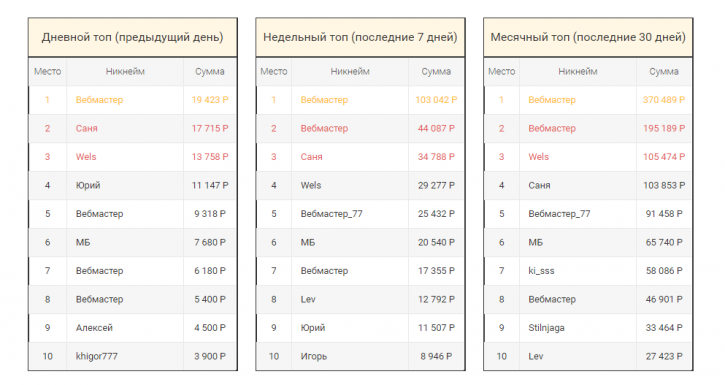Click the 103 042 ₽ weekly amount
The height and width of the screenshot is (385, 725).
436,100
